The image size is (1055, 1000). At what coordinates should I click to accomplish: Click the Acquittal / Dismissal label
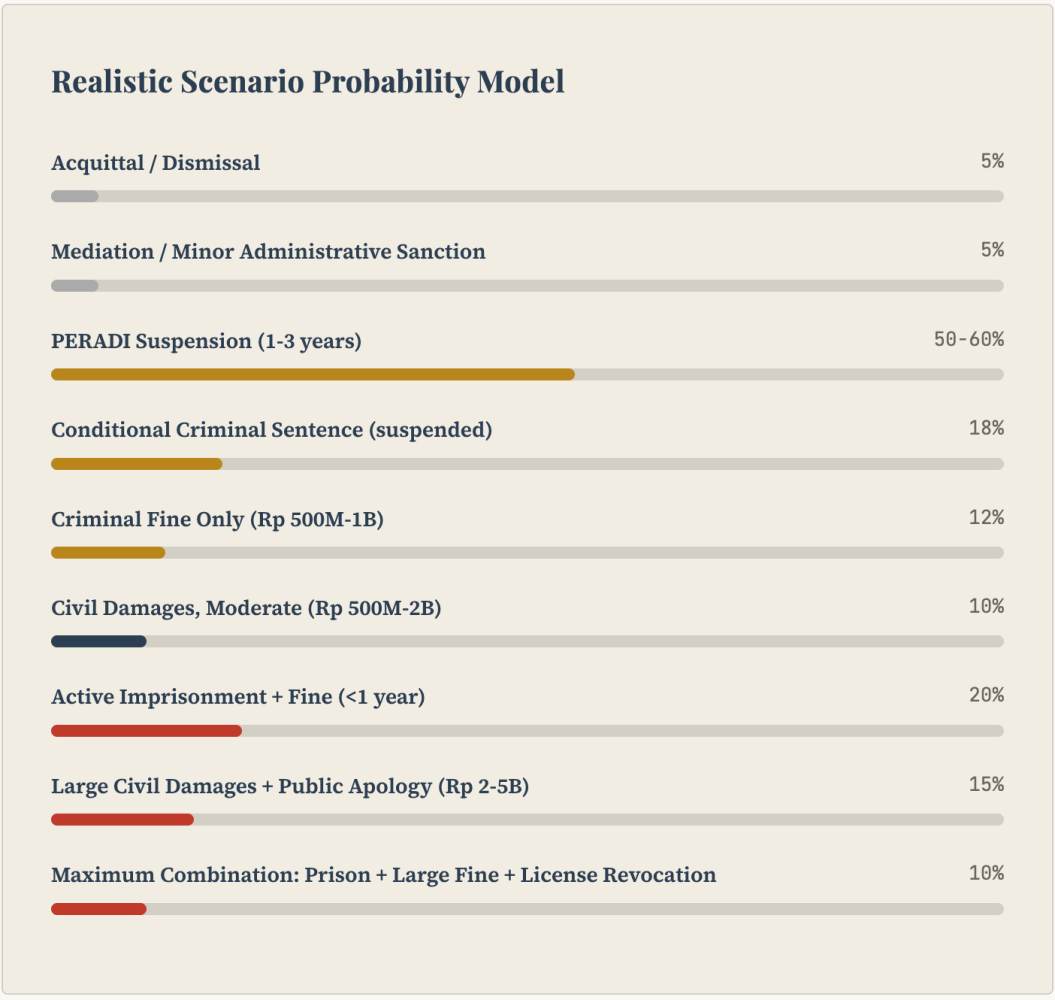(x=155, y=163)
